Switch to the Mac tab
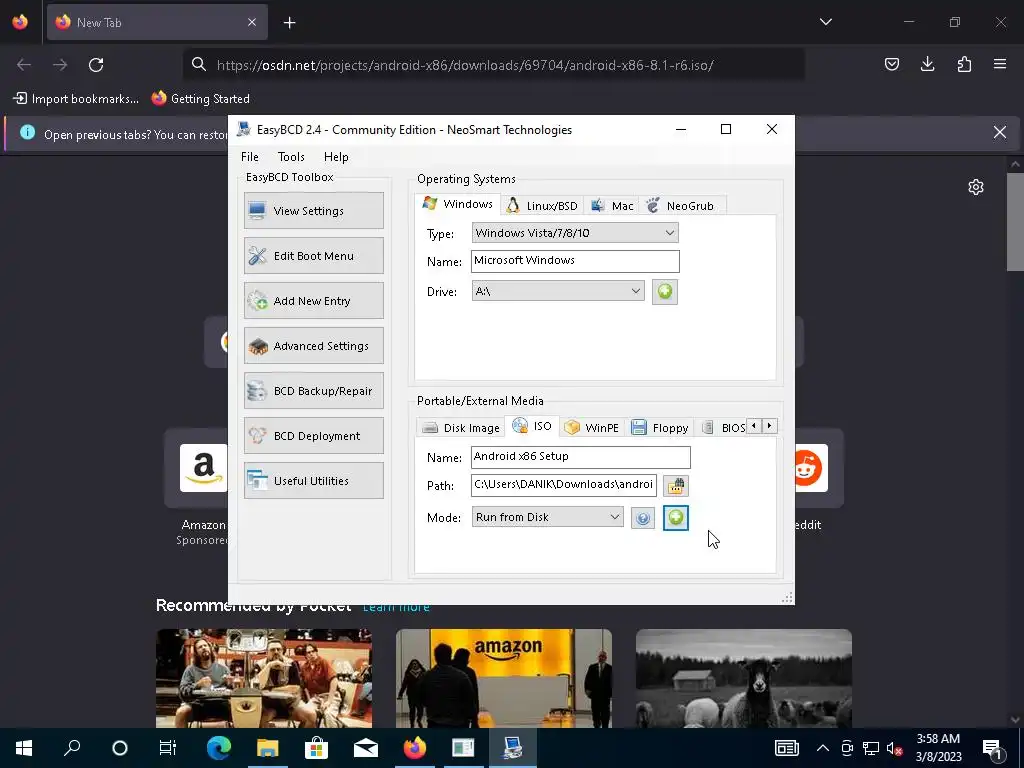Screen dimensions: 1024x768 point(612,206)
